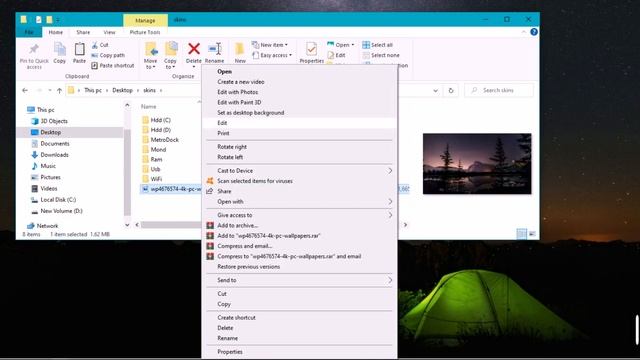The height and width of the screenshot is (360, 640).
Task: Click the Help question mark icon
Action: (534, 32)
